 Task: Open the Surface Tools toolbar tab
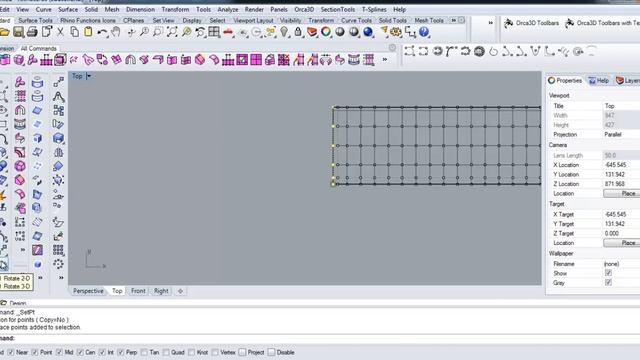pos(36,20)
